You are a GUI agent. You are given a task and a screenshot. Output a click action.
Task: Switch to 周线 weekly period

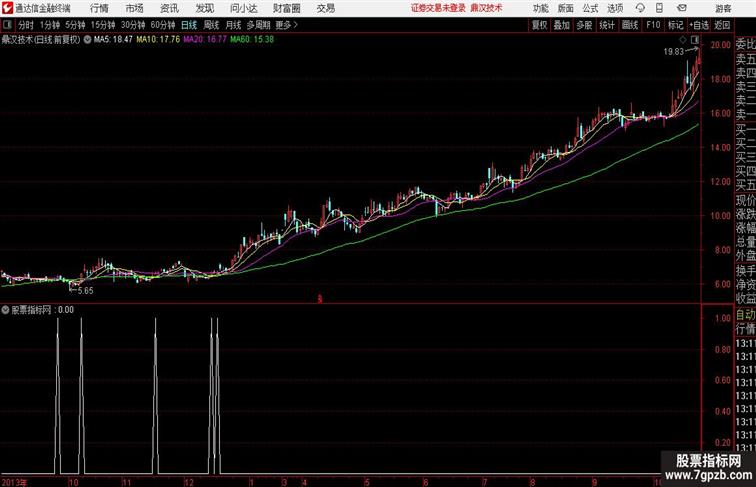211,25
